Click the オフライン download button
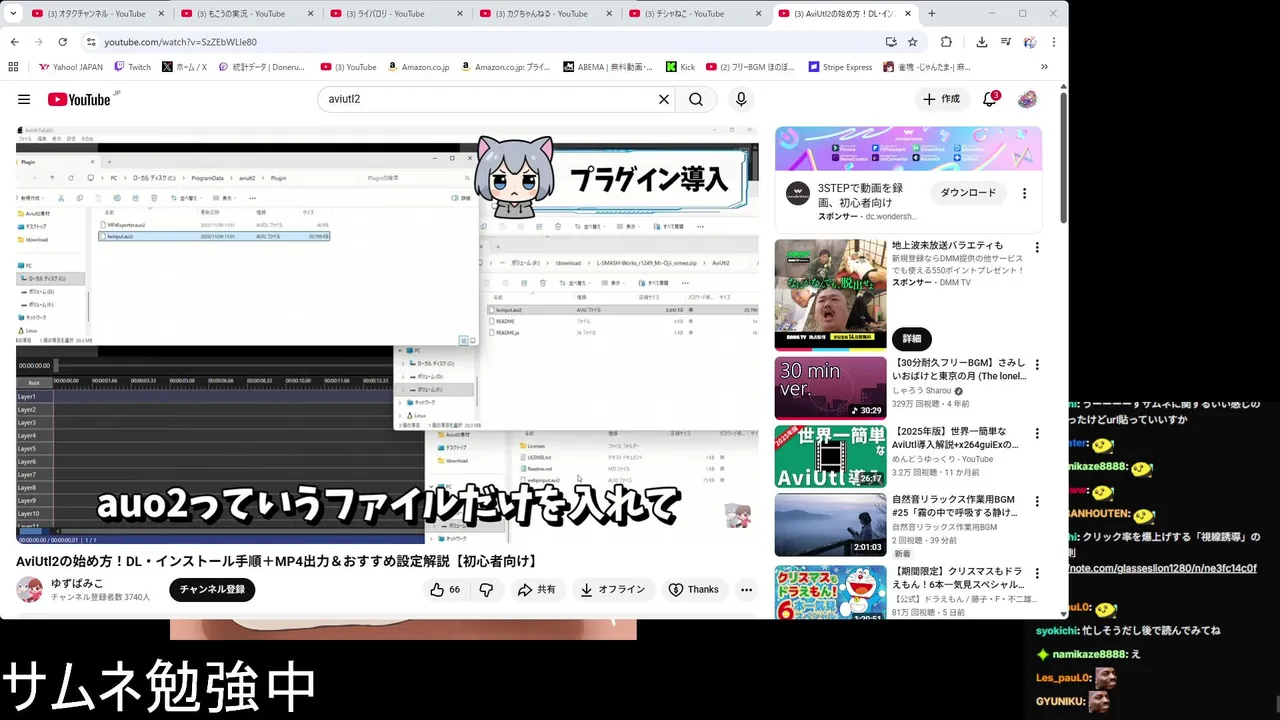This screenshot has height=720, width=1280. [x=613, y=590]
